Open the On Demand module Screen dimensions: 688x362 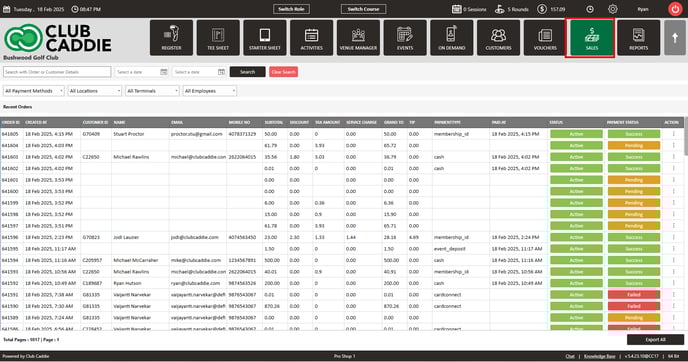coord(452,38)
